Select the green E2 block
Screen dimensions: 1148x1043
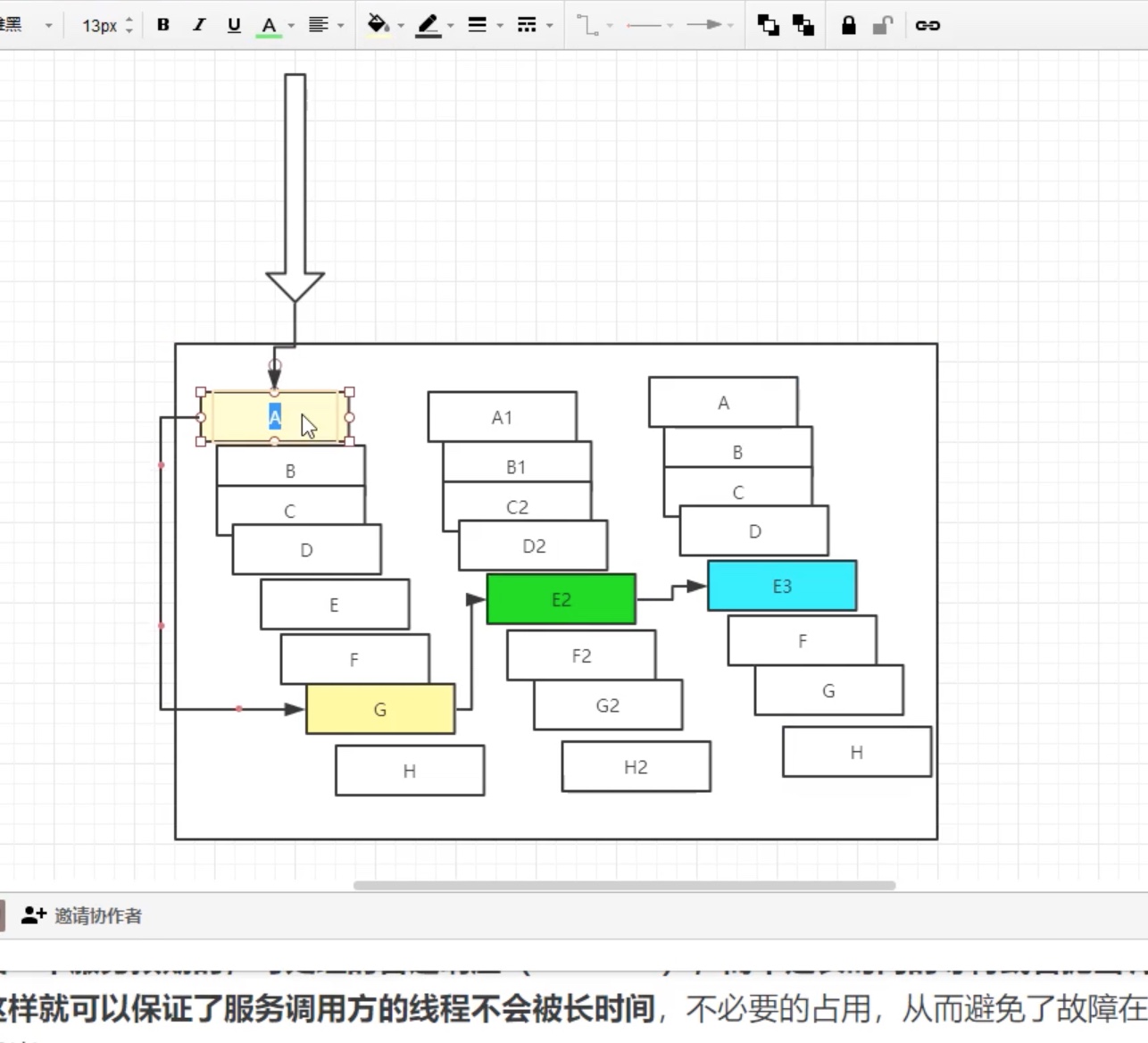[x=561, y=599]
